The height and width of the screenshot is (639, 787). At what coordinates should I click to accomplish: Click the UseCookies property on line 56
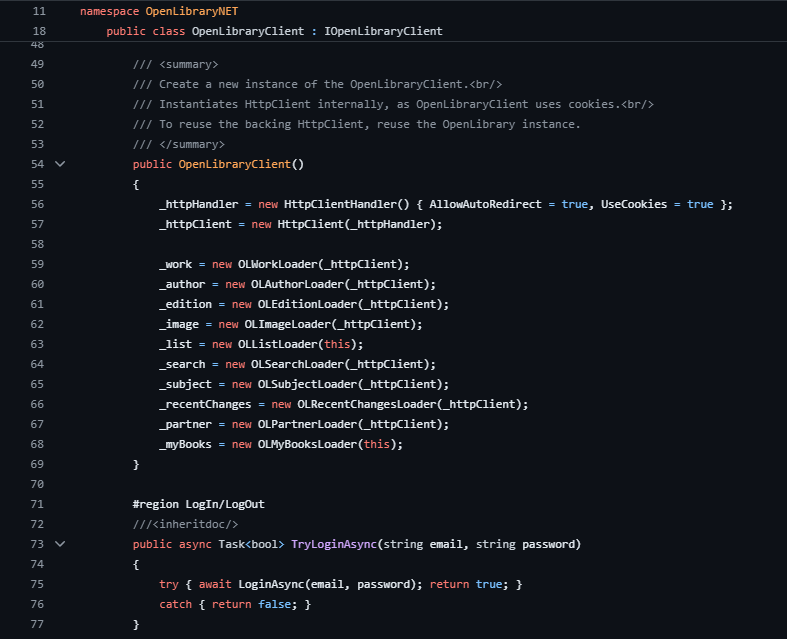tap(633, 204)
